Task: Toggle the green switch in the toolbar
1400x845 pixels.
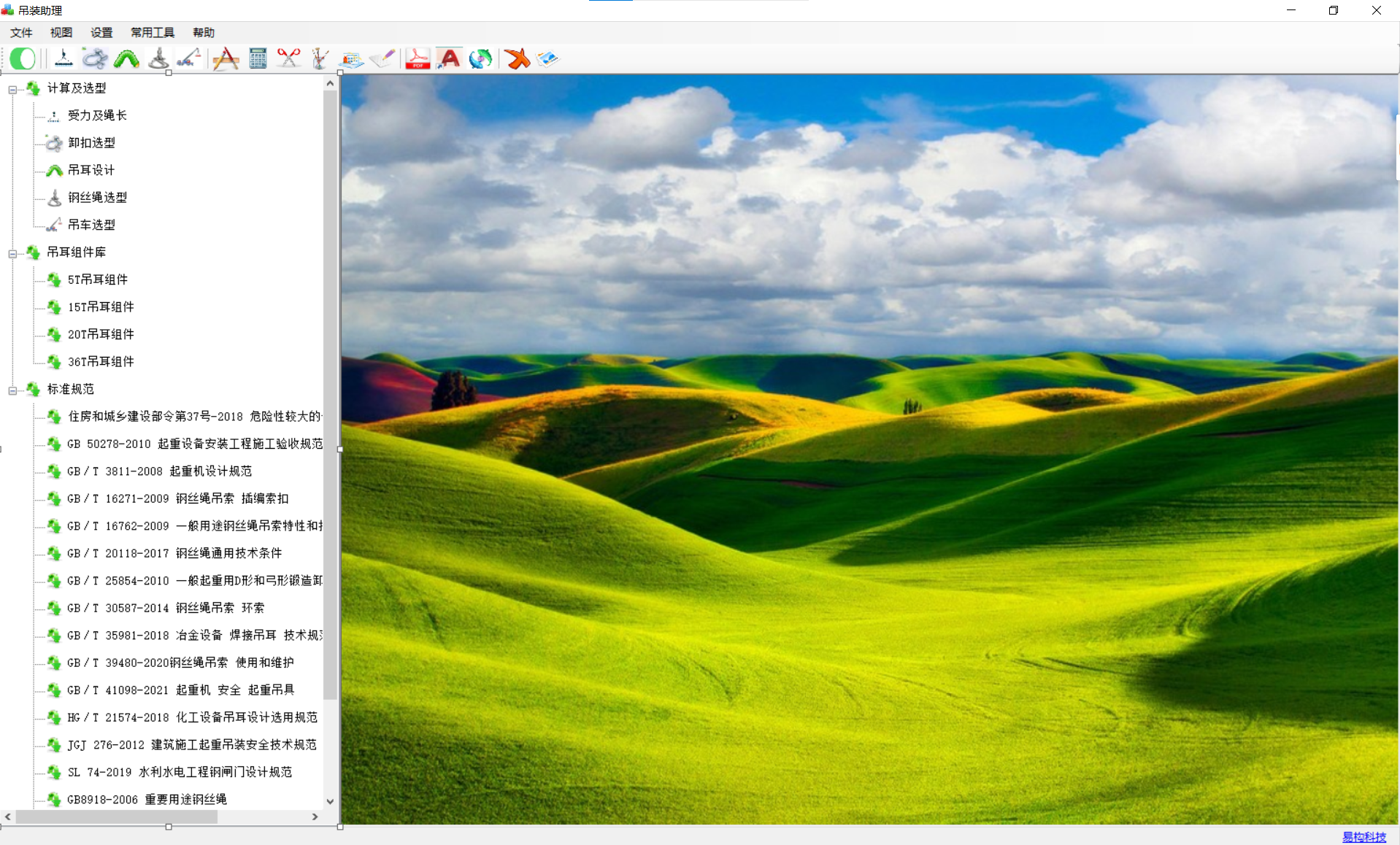Action: pos(23,58)
